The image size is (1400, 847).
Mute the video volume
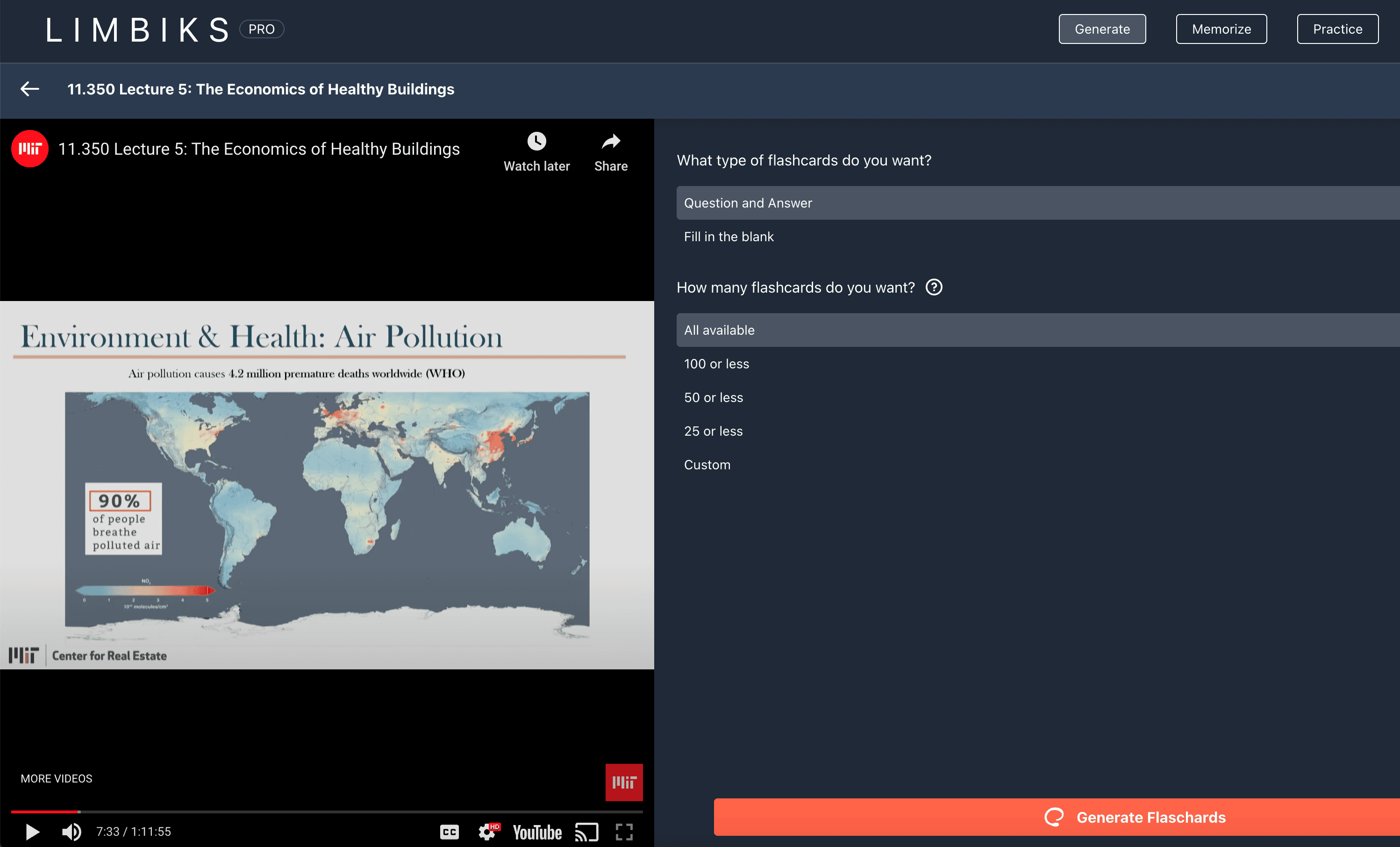tap(71, 832)
